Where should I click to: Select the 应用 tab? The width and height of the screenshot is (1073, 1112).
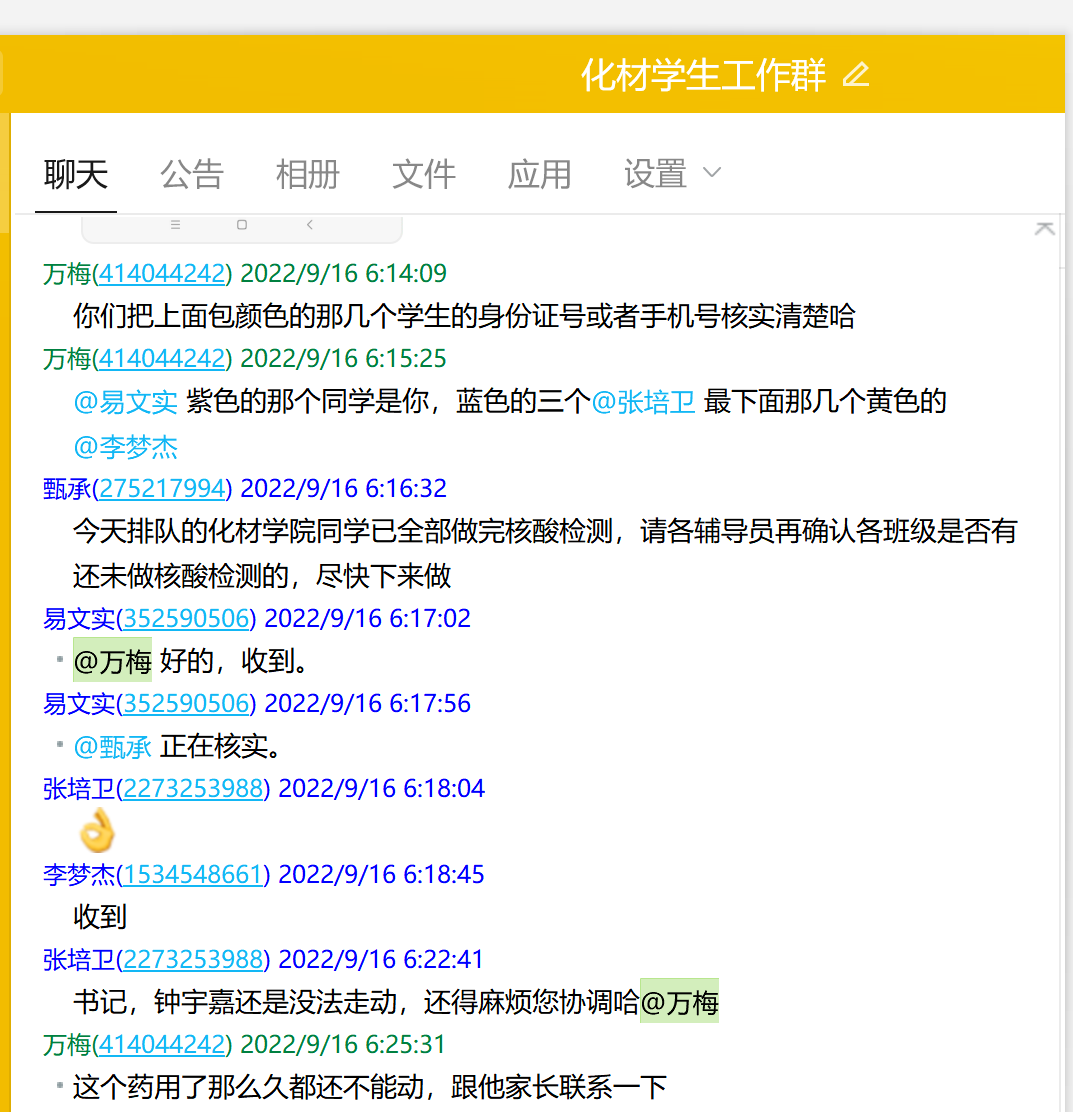(x=540, y=174)
